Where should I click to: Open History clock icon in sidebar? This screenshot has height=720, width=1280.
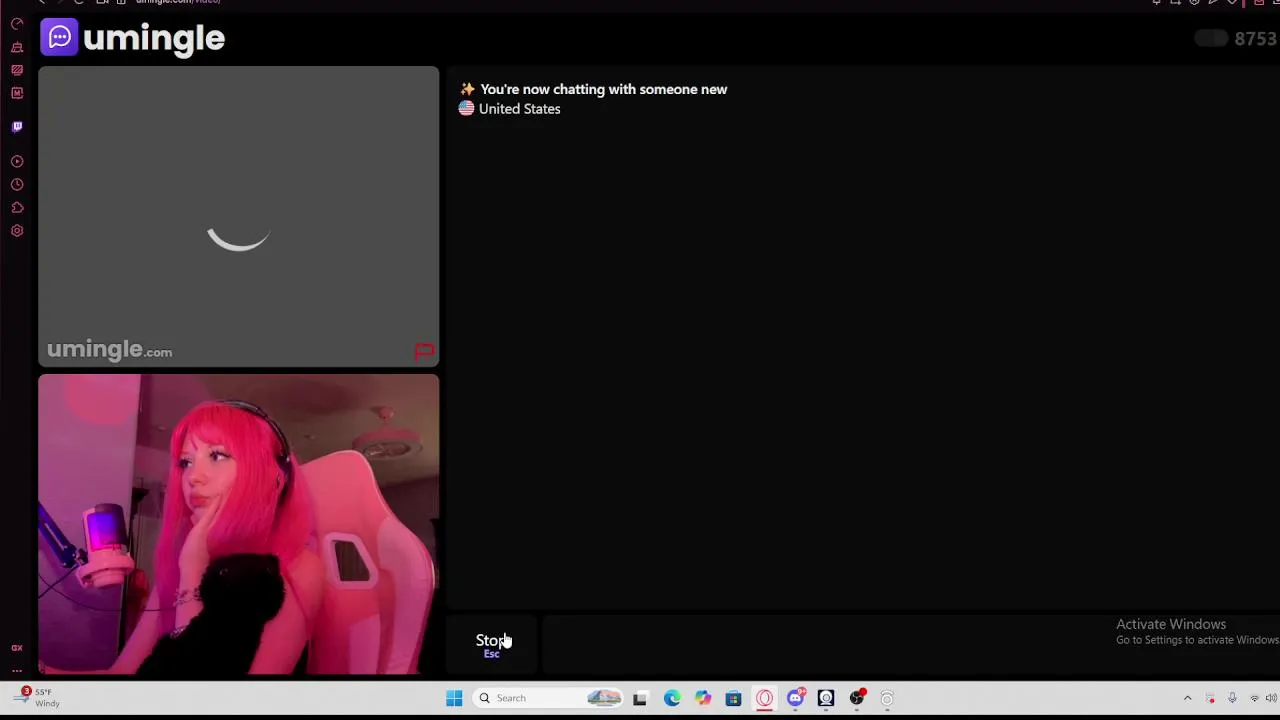(x=17, y=184)
